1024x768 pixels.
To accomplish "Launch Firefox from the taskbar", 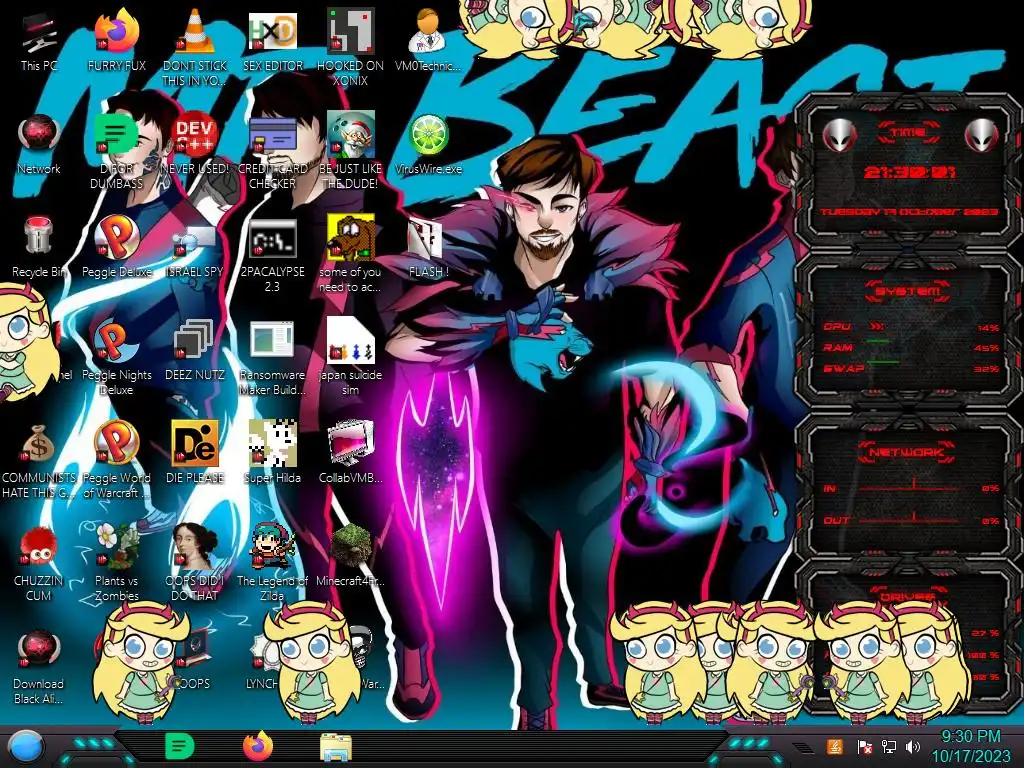I will click(x=258, y=746).
